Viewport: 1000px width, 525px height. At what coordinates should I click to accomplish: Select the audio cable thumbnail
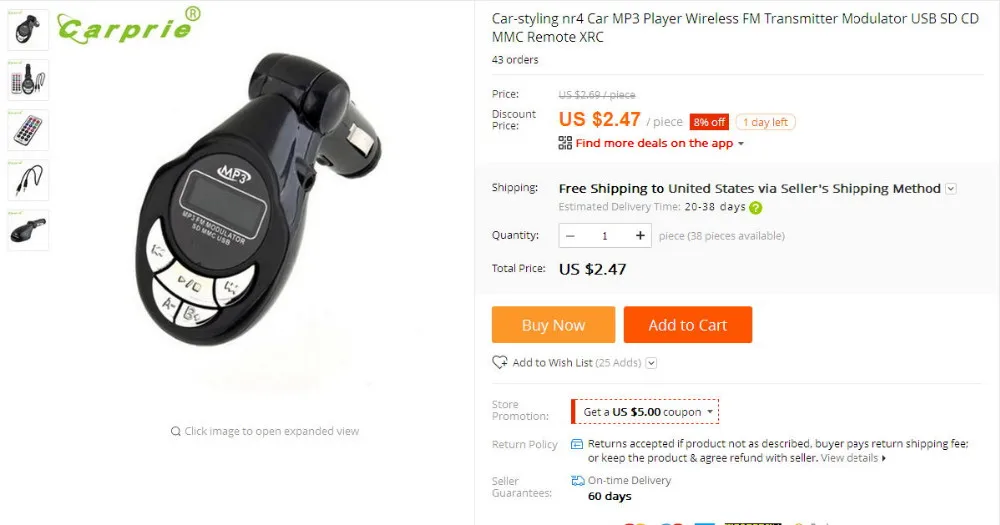[28, 180]
